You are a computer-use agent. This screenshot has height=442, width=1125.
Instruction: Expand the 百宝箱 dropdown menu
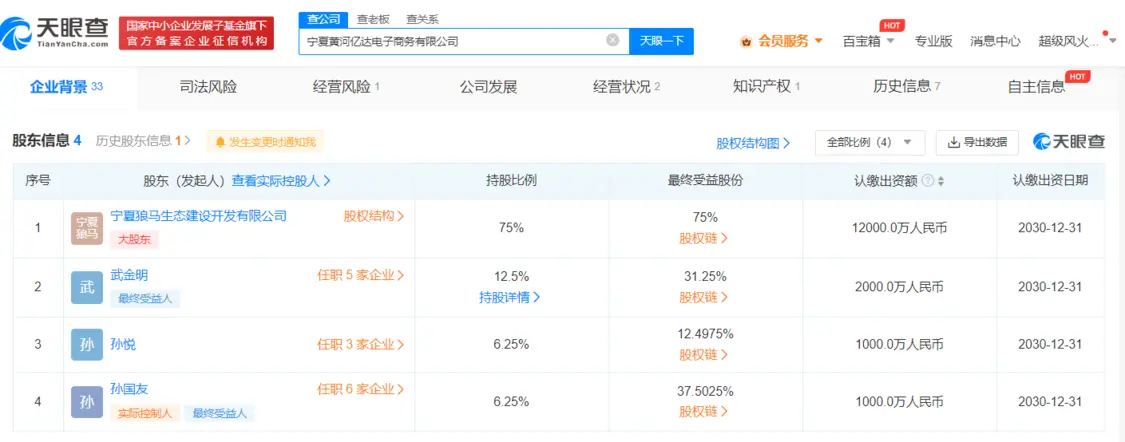891,41
